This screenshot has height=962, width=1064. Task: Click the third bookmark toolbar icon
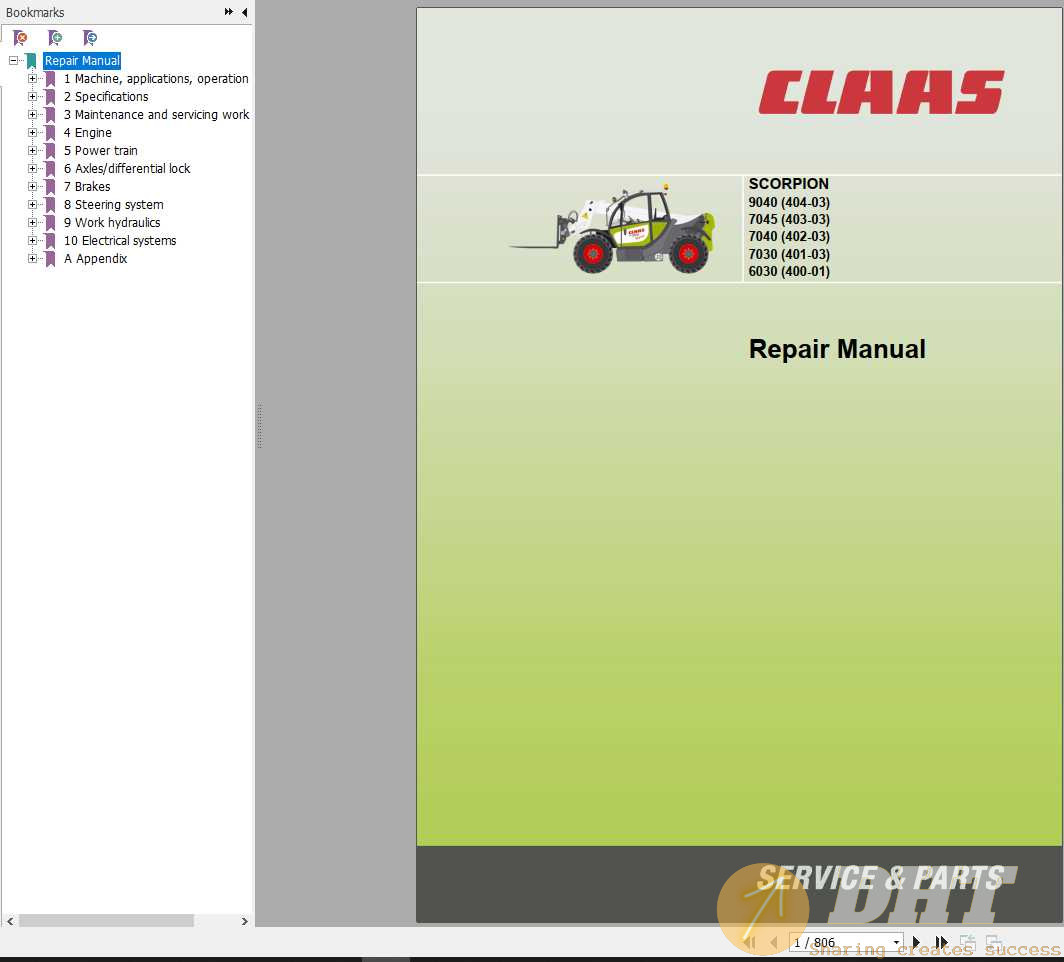pyautogui.click(x=90, y=38)
